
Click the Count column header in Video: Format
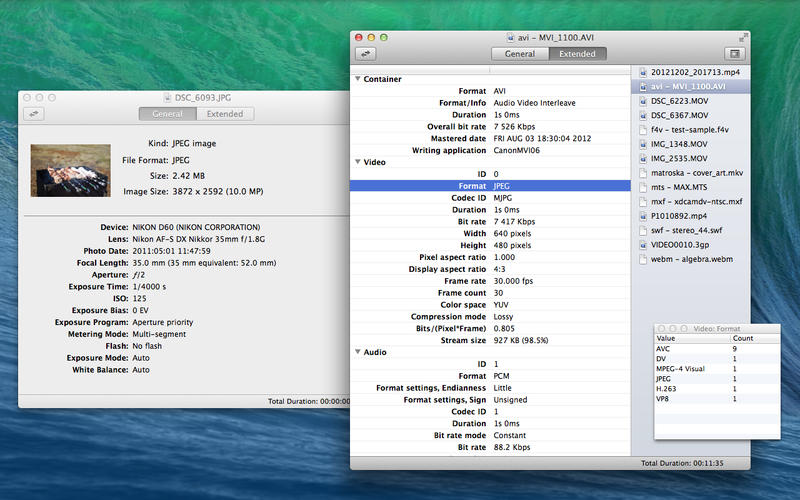743,338
